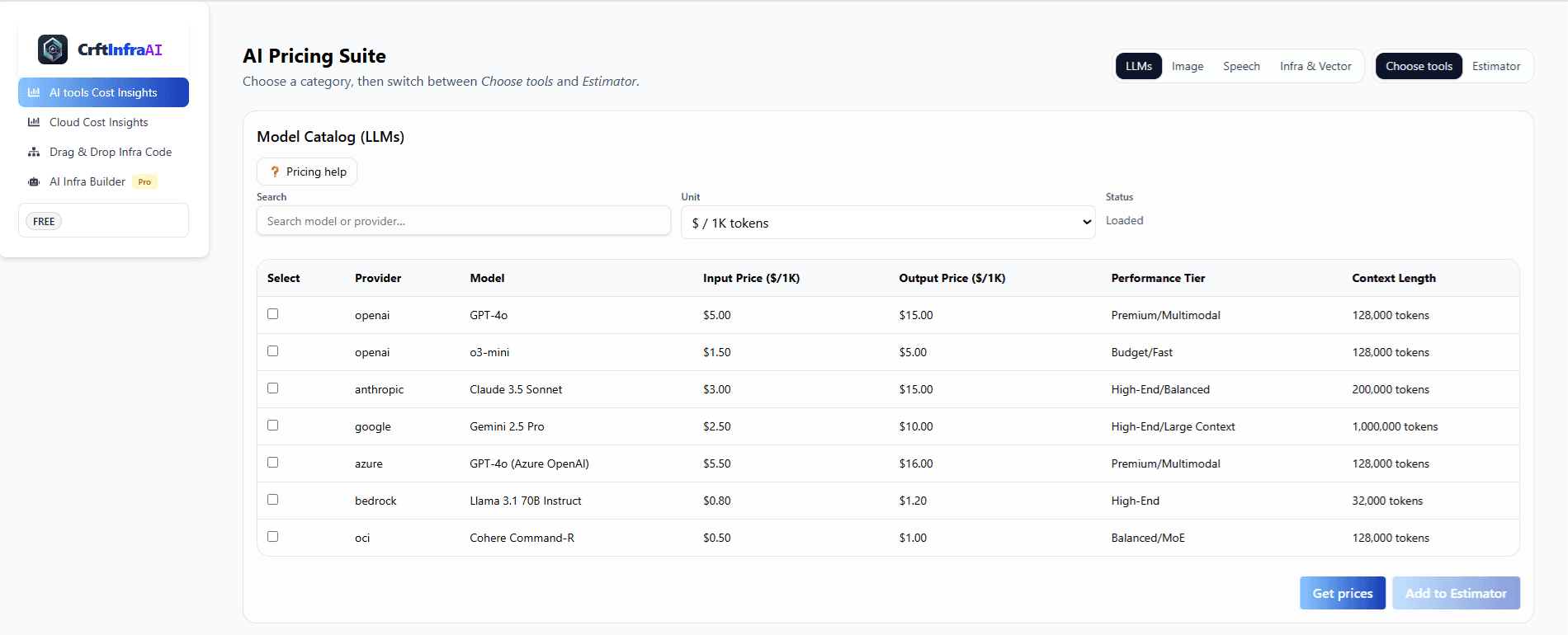Click the 'Gemini 2.5 Pro' model cell

[x=507, y=426]
